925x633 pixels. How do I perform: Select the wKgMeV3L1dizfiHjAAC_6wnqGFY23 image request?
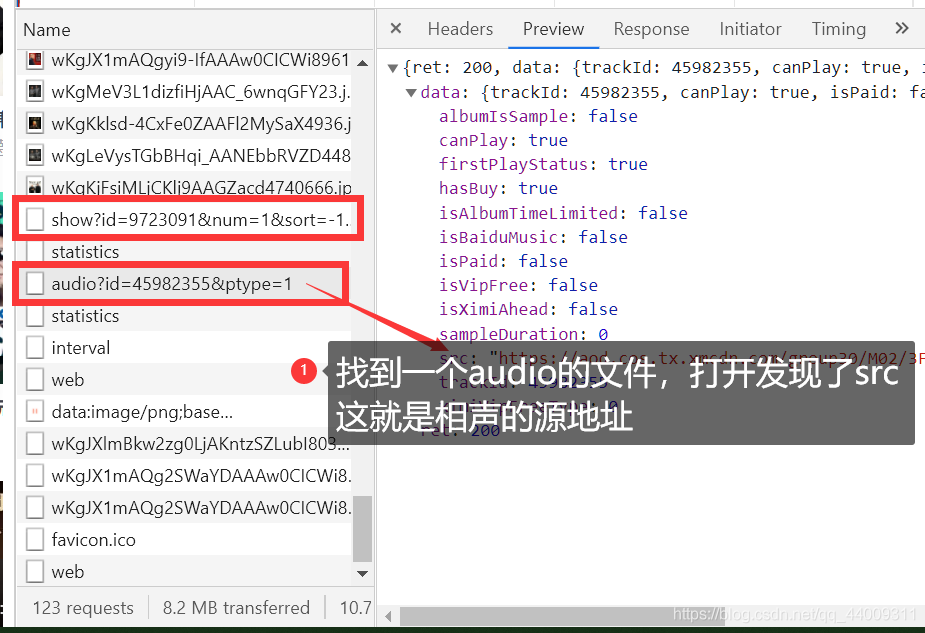tap(184, 91)
